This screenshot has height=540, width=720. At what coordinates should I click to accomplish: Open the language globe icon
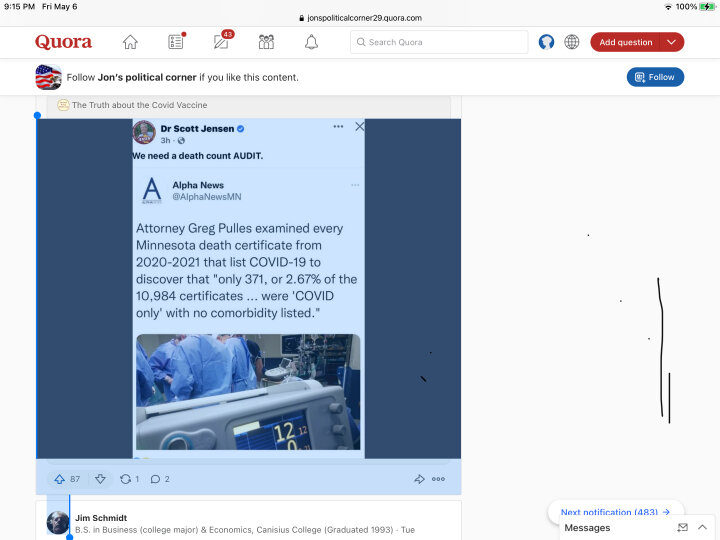[571, 42]
